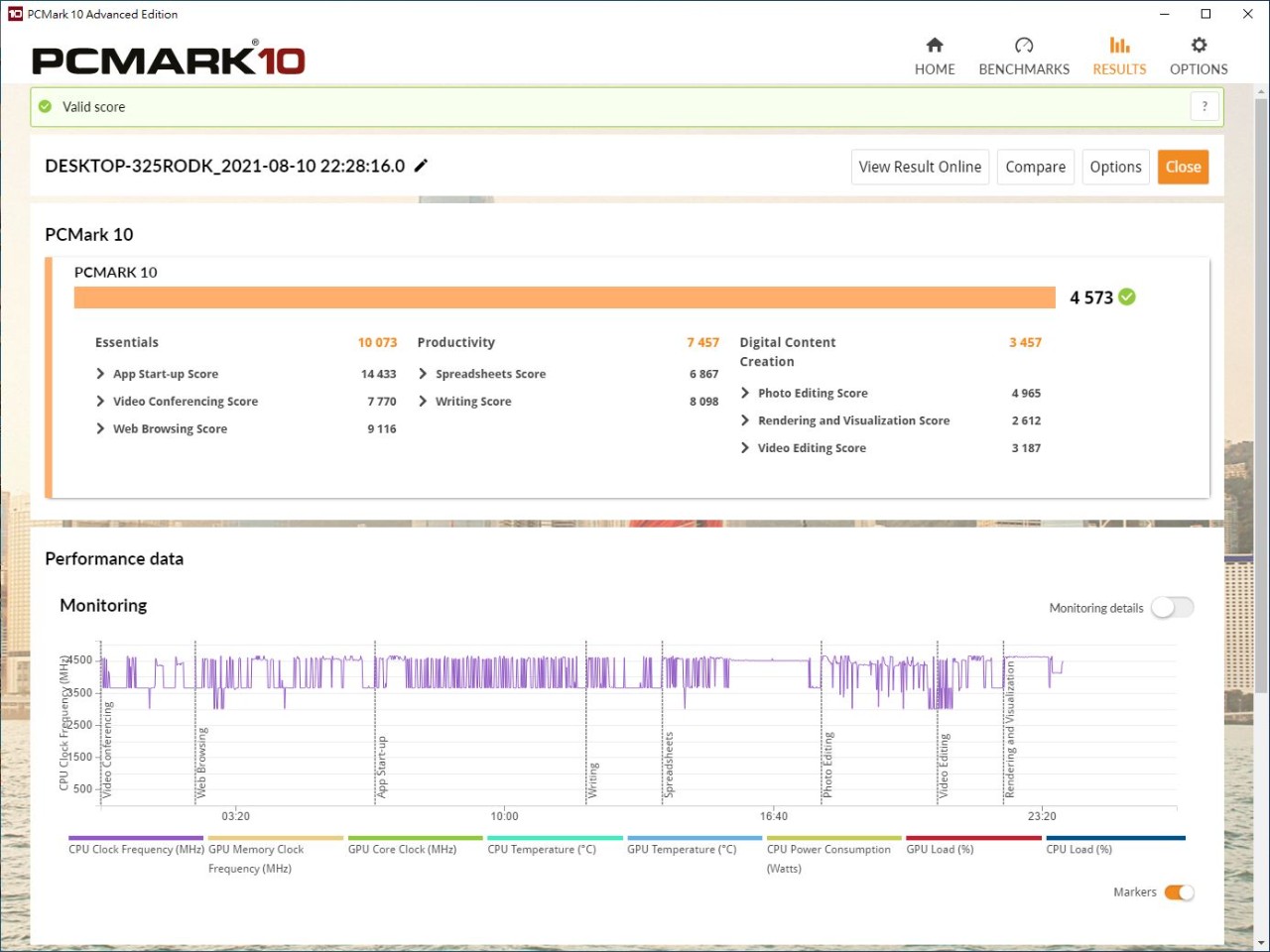Click the green valid score checkmark icon
Viewport: 1270px width, 952px height.
pyautogui.click(x=45, y=106)
